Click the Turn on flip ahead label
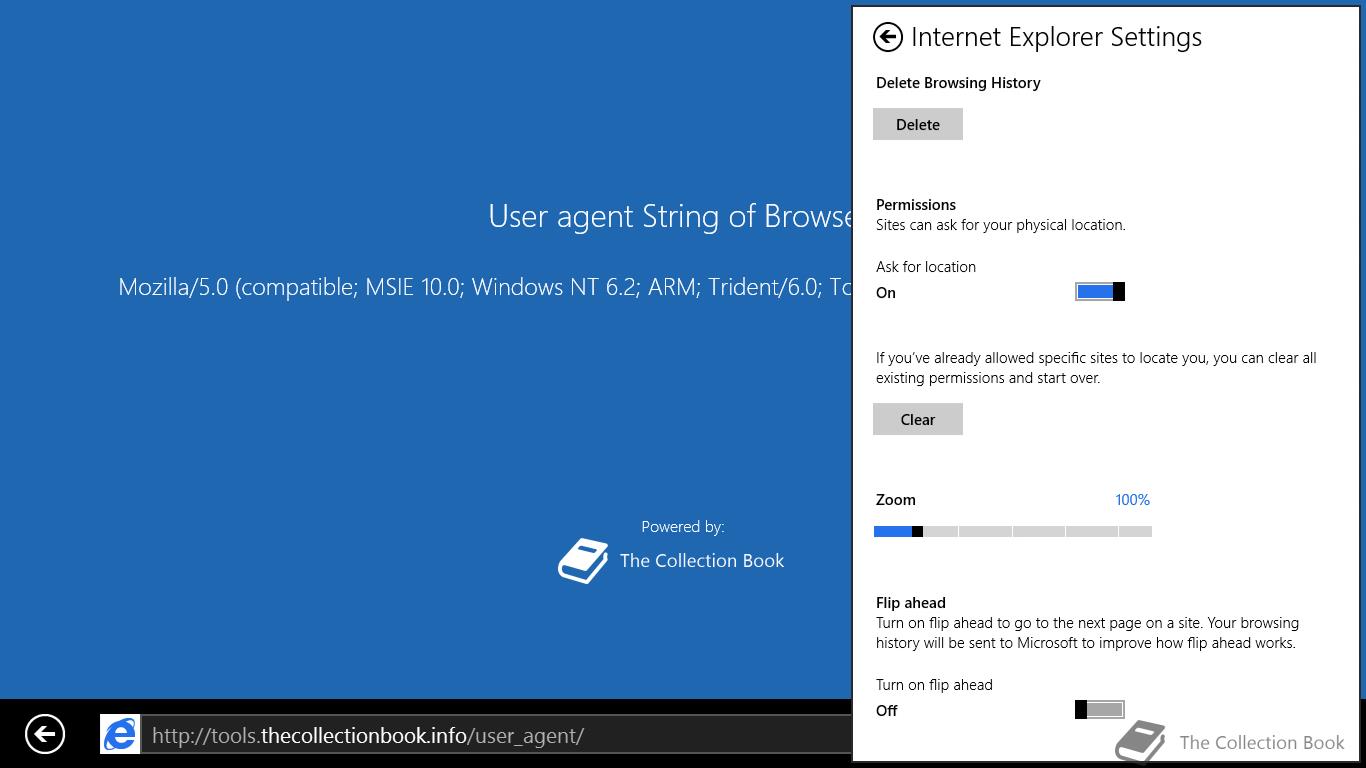This screenshot has width=1366, height=768. pyautogui.click(x=934, y=685)
